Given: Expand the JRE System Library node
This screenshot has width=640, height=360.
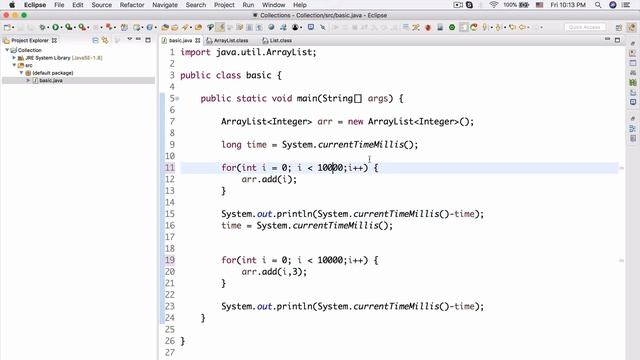Looking at the screenshot, I should click(x=14, y=58).
